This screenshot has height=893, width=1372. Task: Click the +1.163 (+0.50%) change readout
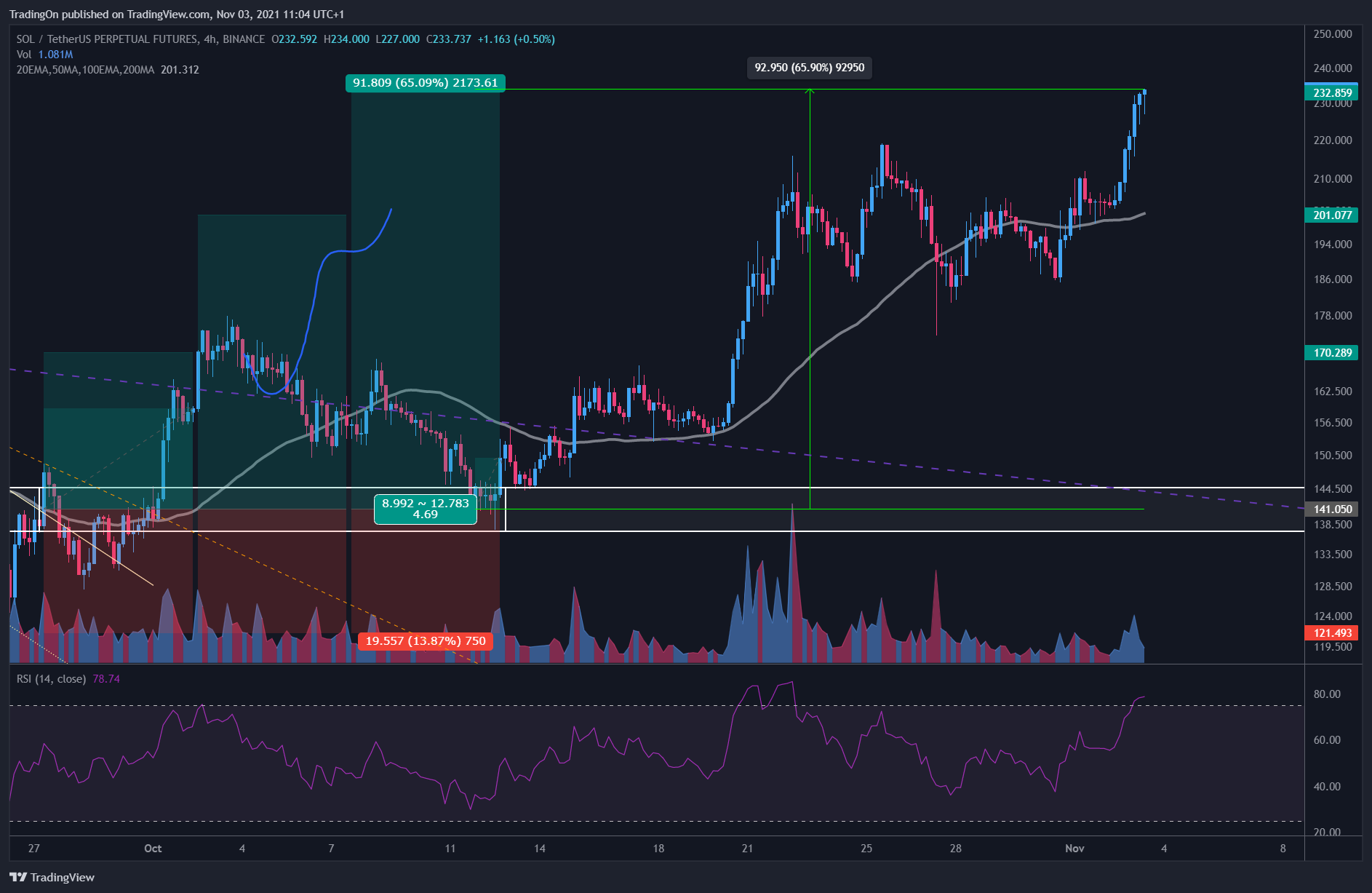tap(516, 39)
